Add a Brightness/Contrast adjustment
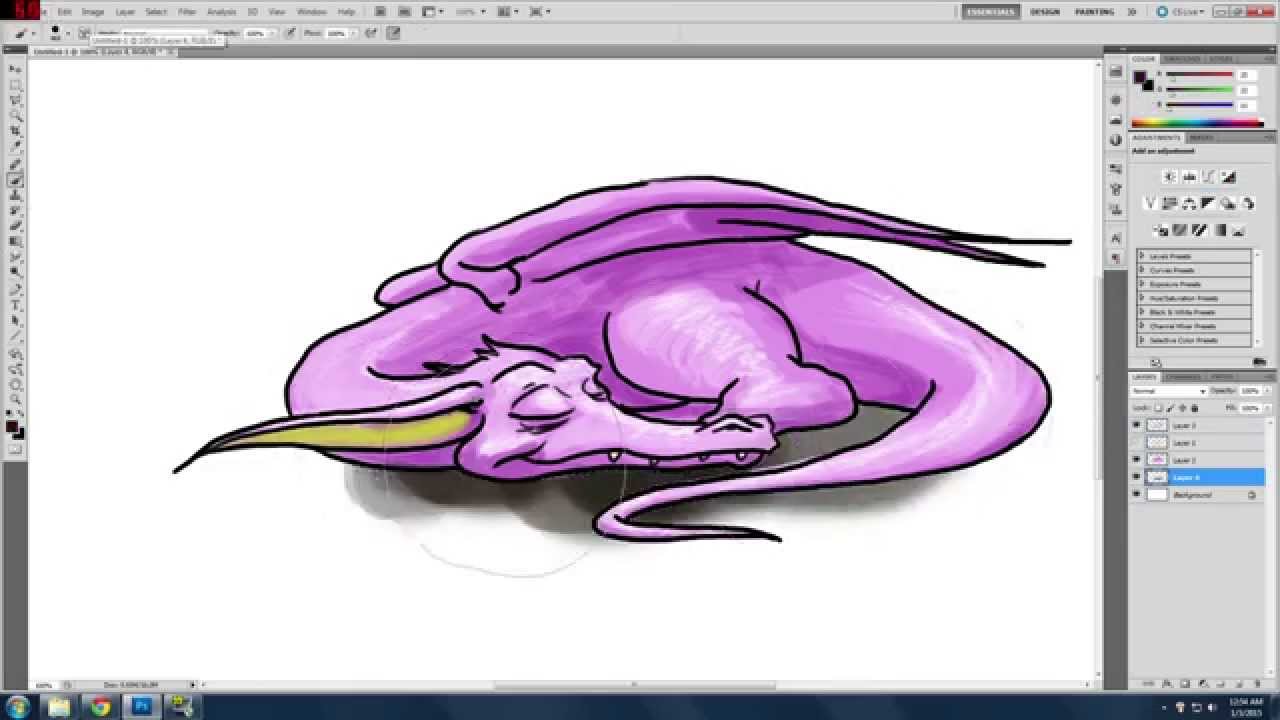 point(1169,177)
